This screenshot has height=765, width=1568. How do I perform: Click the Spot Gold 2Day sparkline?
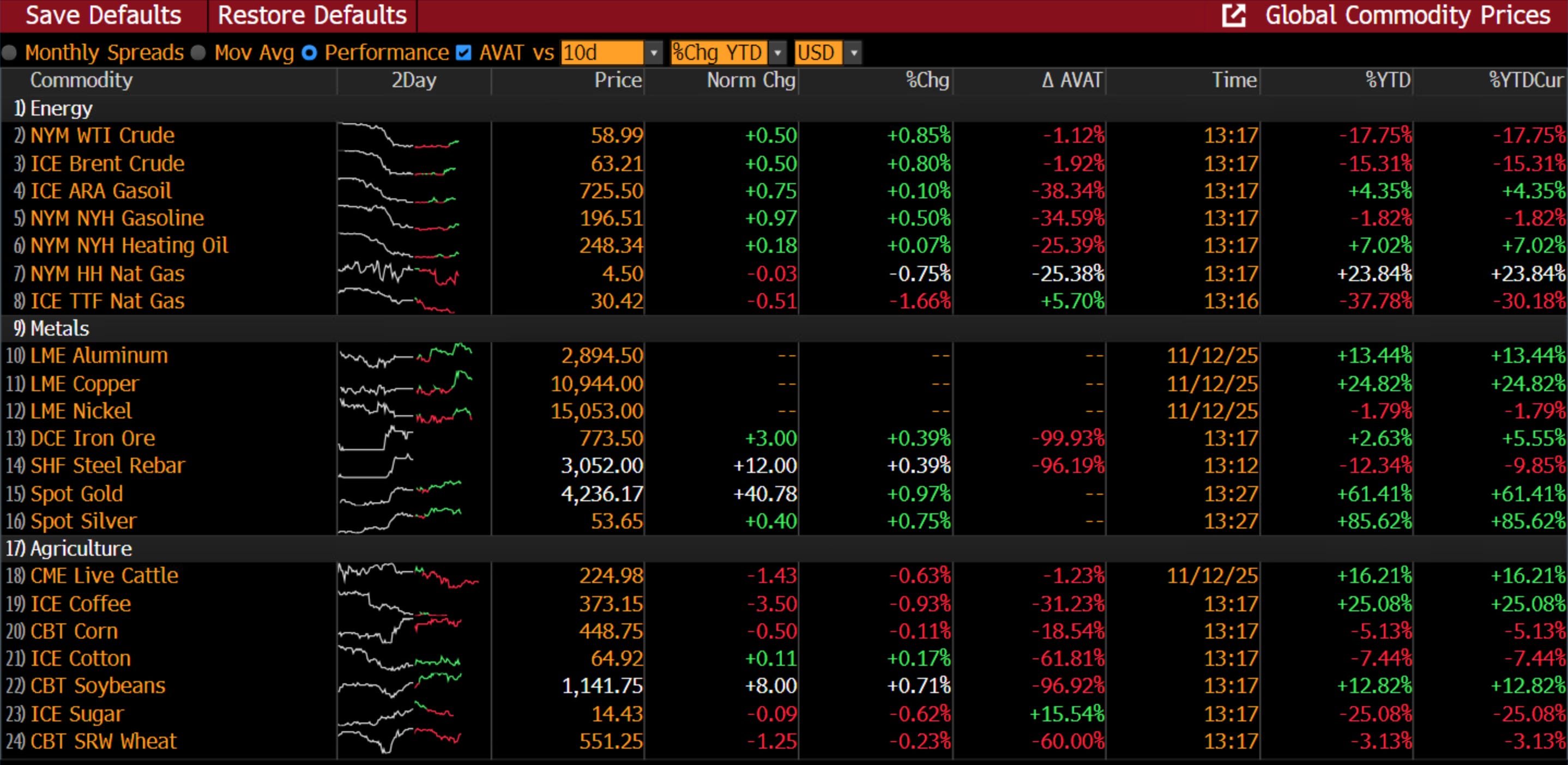pos(401,493)
